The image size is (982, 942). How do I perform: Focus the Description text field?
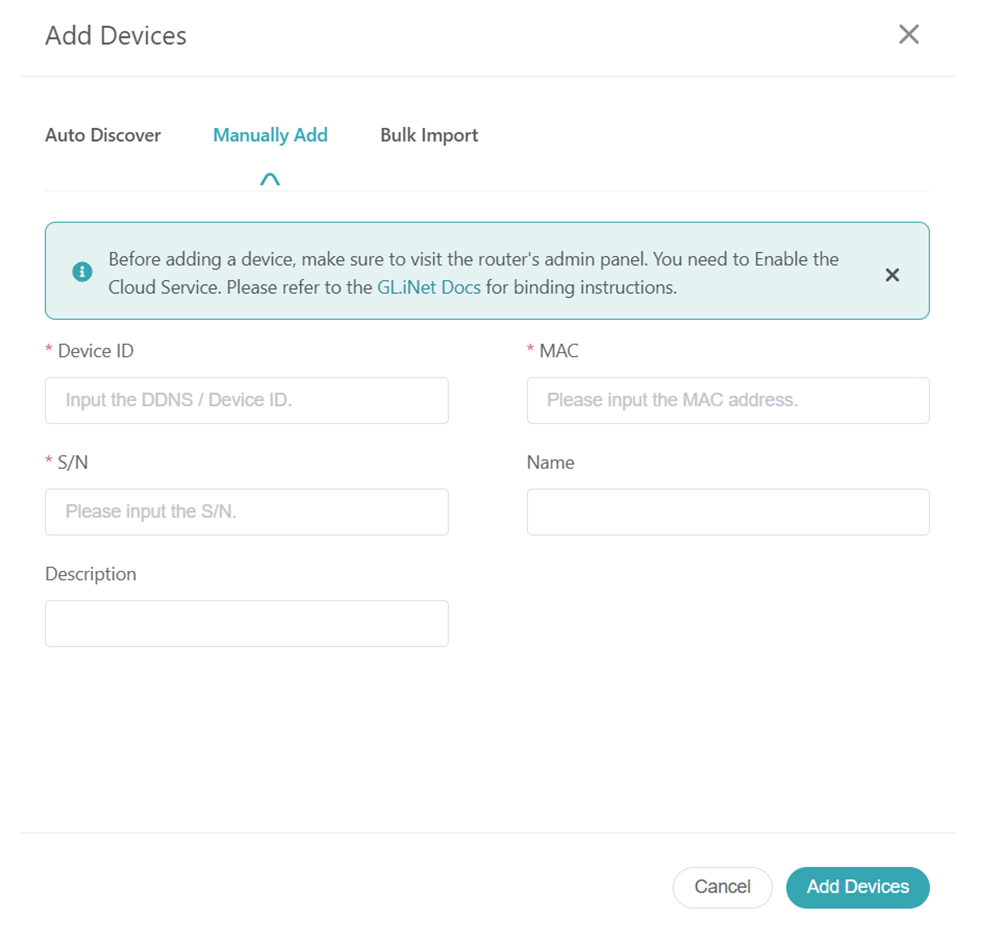[x=246, y=623]
